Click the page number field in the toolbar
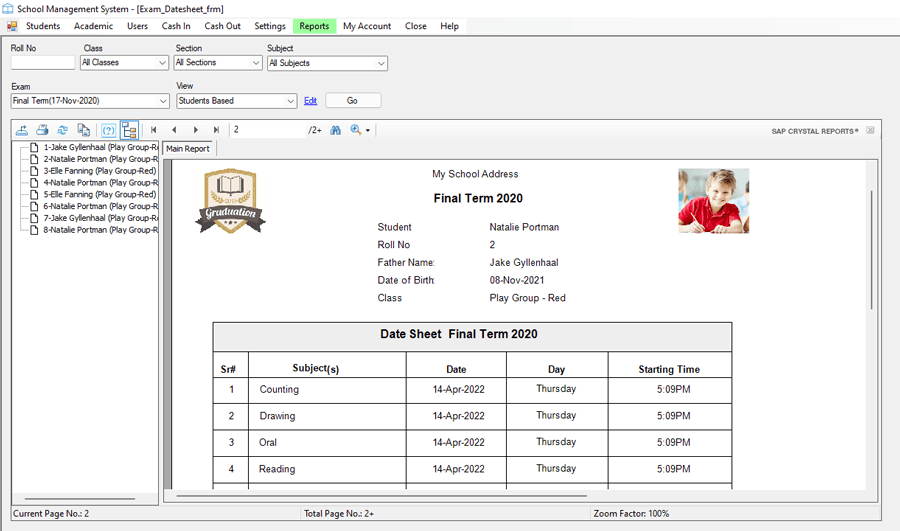 pyautogui.click(x=267, y=130)
